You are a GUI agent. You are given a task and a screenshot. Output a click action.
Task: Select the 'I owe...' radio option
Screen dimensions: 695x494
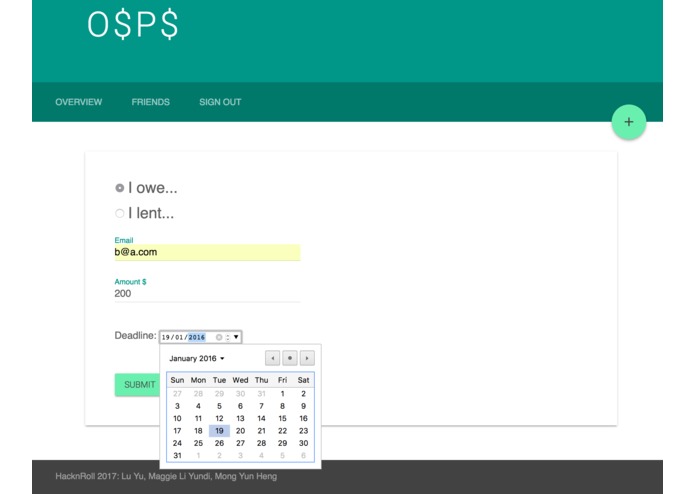coord(120,188)
